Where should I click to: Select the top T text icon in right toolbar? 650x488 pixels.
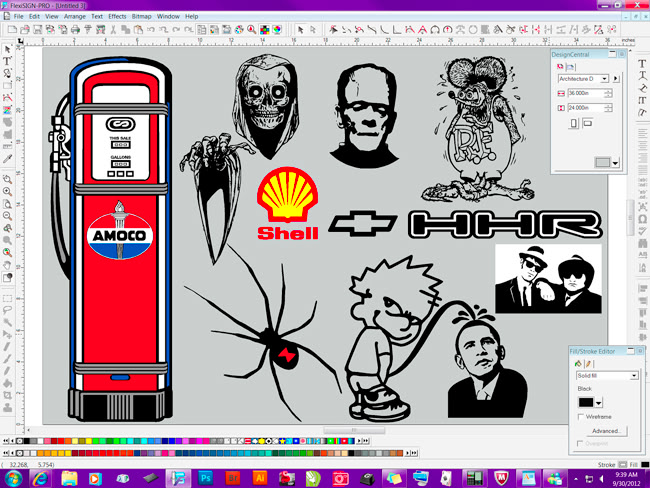point(642,63)
